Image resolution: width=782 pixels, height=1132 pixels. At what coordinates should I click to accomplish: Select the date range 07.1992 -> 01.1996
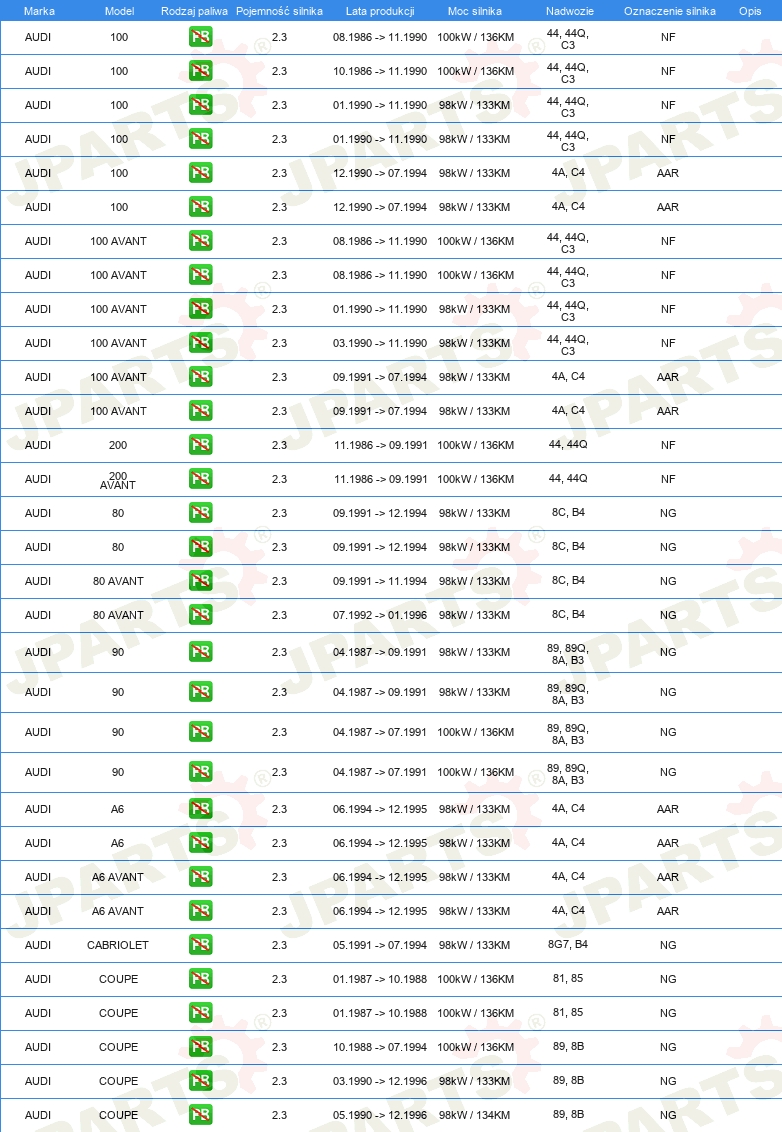[x=380, y=615]
